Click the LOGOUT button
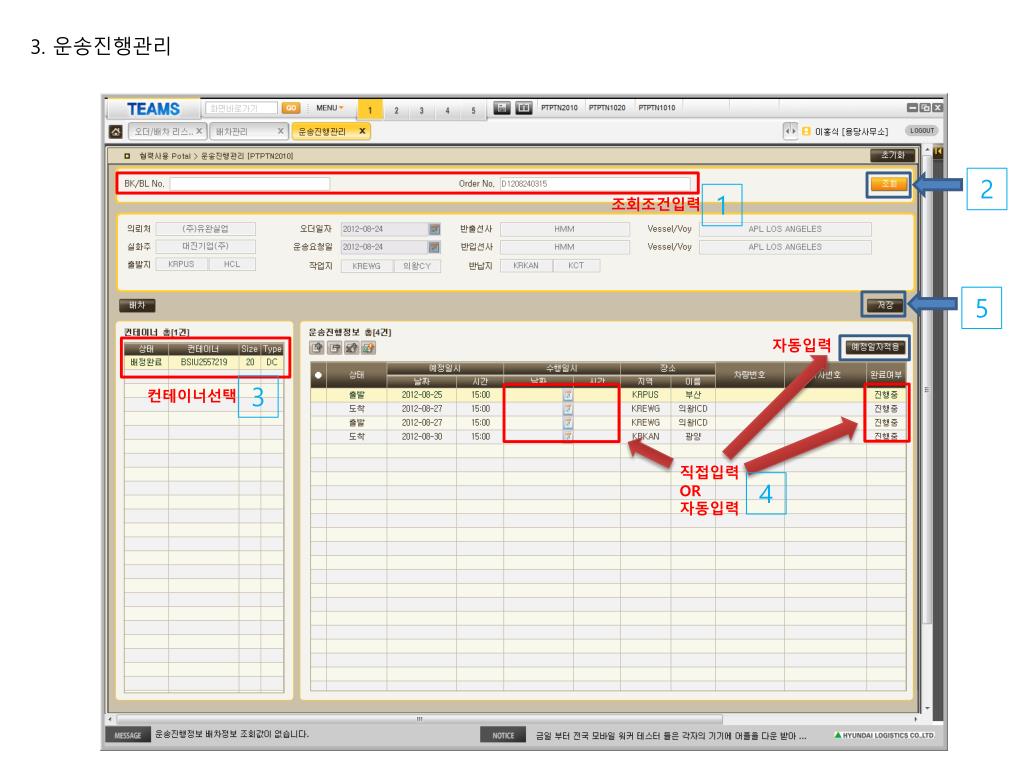This screenshot has width=1024, height=768. pos(921,131)
